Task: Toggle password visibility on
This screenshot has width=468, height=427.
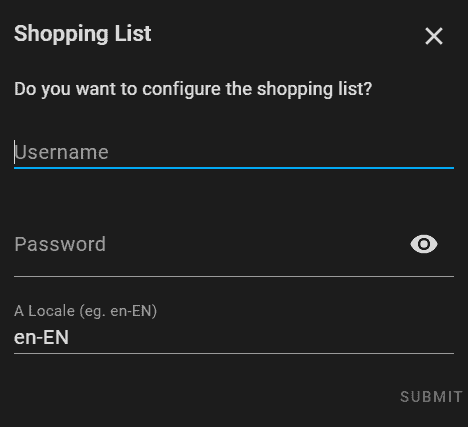Action: coord(424,244)
